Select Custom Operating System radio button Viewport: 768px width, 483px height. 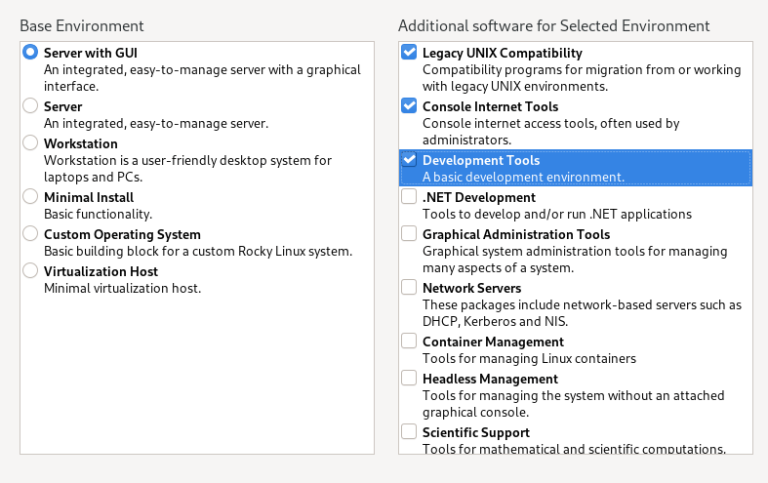click(x=31, y=234)
